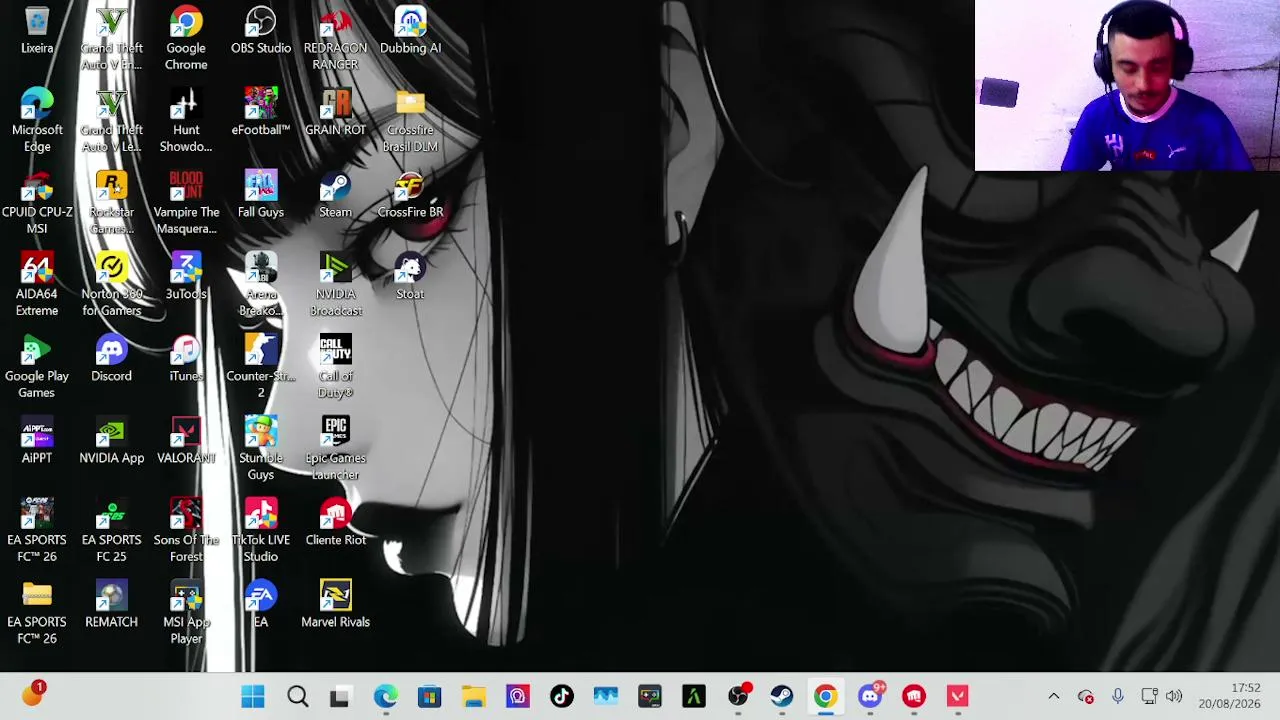Open the network tray icon
1280x720 pixels.
[1149, 696]
